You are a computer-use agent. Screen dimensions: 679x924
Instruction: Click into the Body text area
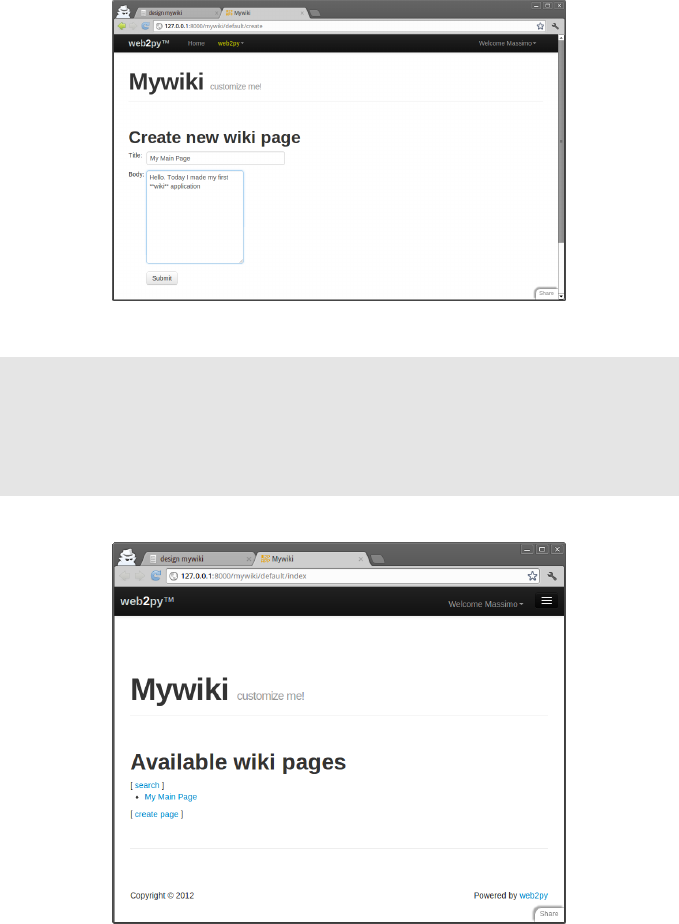click(195, 217)
